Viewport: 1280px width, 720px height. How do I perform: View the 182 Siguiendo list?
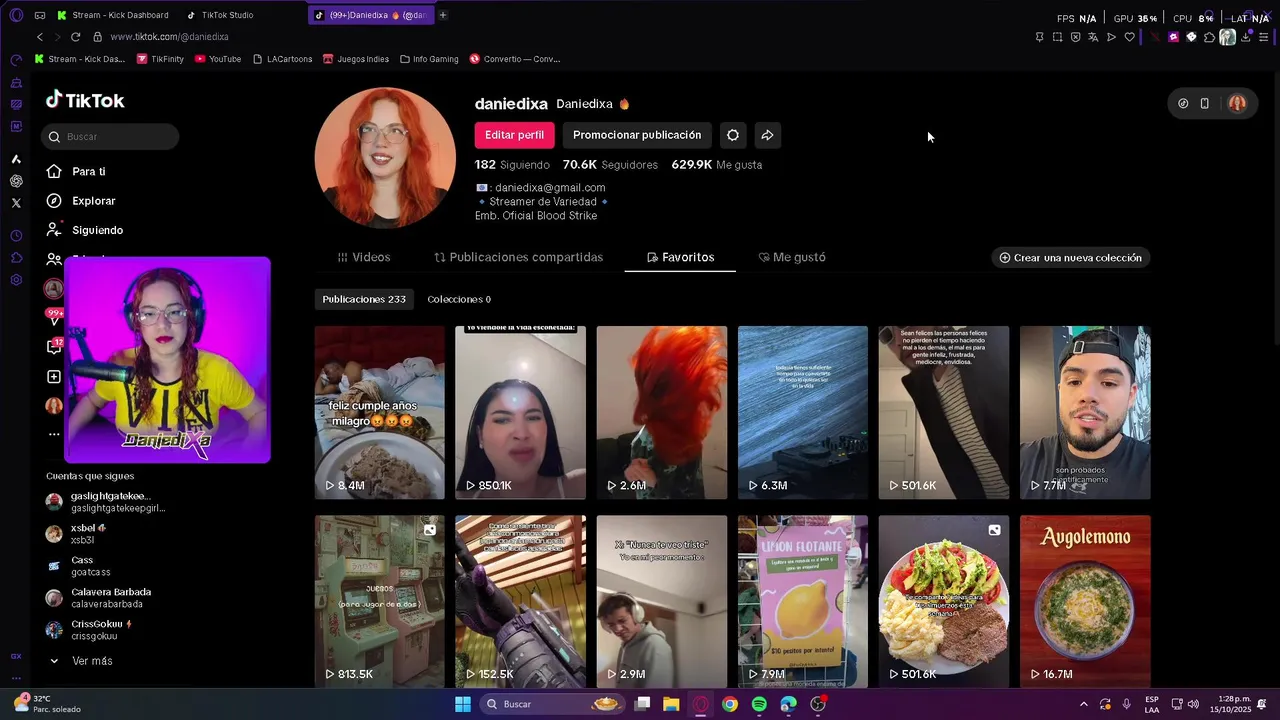click(512, 165)
